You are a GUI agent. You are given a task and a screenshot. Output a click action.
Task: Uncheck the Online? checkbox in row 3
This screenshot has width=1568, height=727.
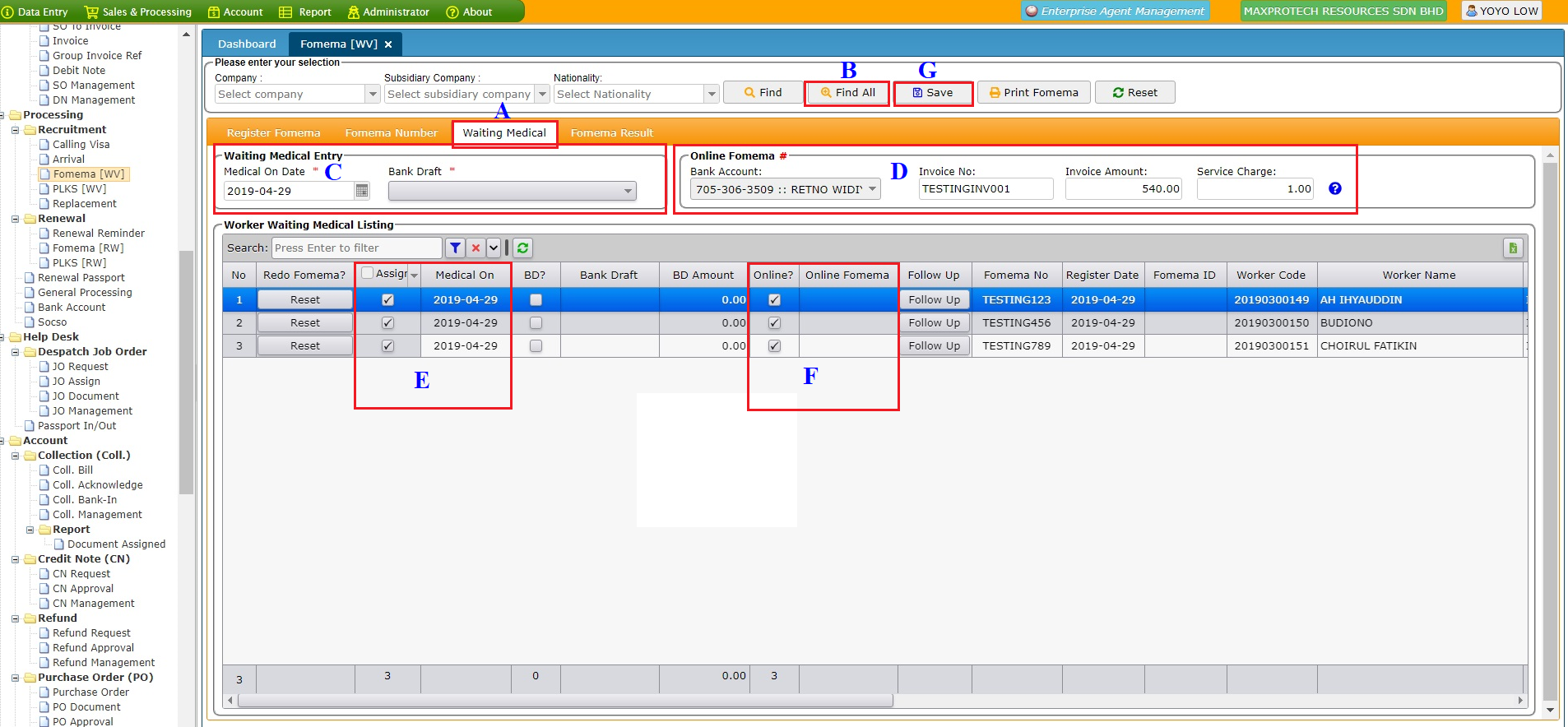coord(774,346)
